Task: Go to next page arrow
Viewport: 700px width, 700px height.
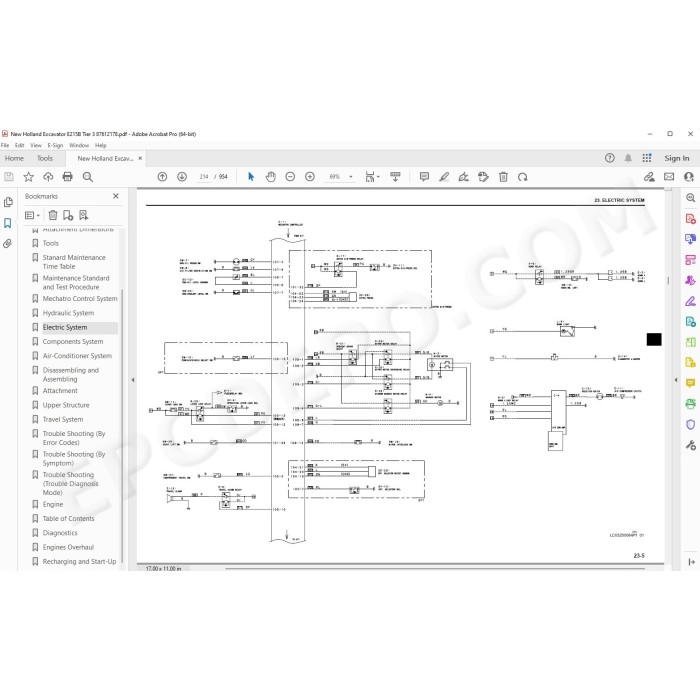Action: tap(182, 177)
